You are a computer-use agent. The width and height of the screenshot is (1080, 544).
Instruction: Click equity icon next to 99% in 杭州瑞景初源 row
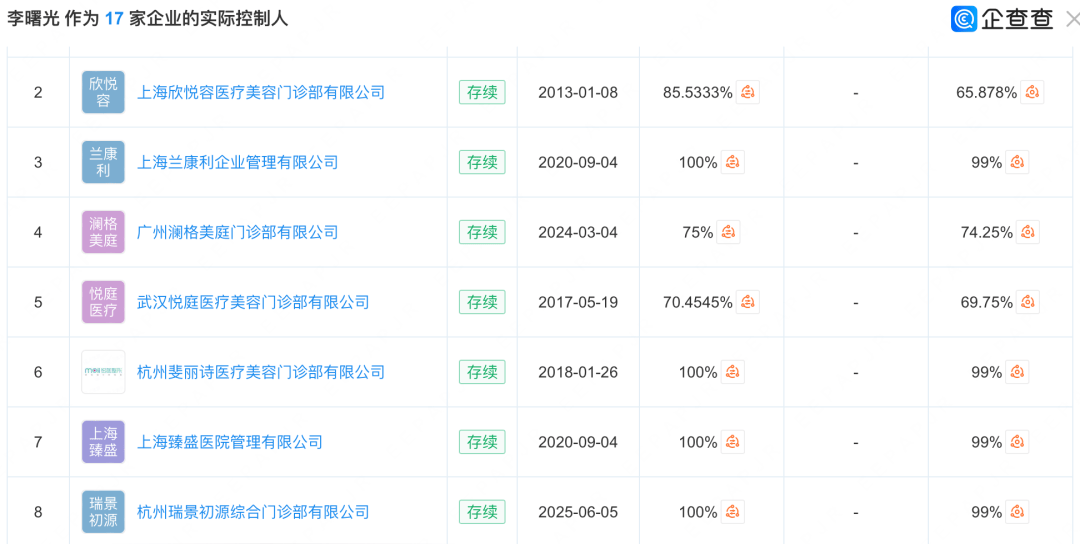point(1017,512)
